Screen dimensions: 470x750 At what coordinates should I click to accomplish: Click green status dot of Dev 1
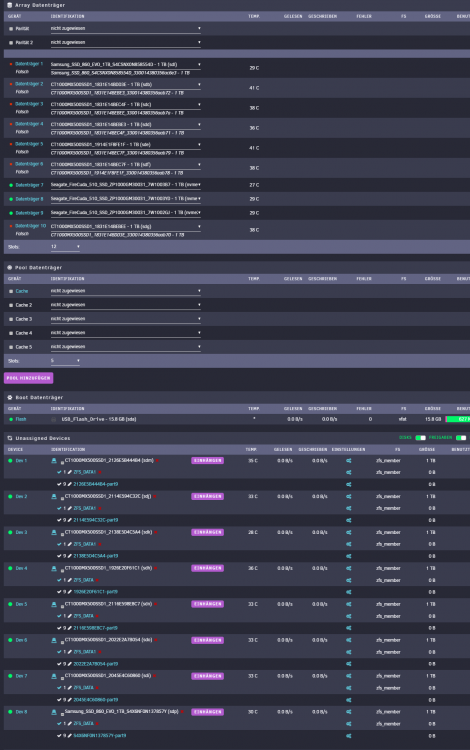point(11,461)
